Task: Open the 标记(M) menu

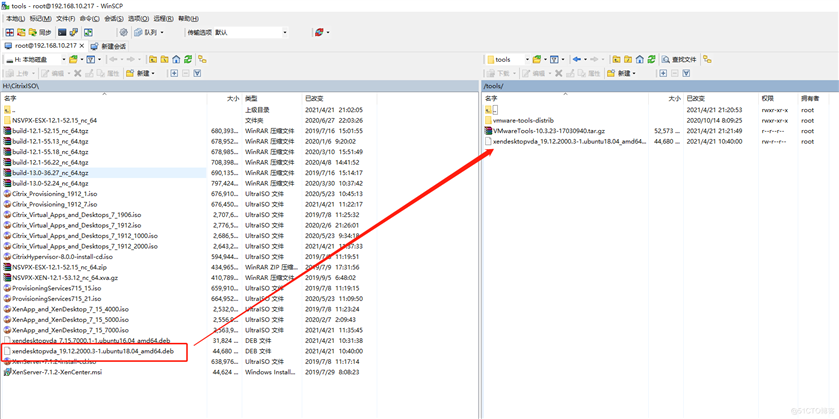Action: (41, 19)
